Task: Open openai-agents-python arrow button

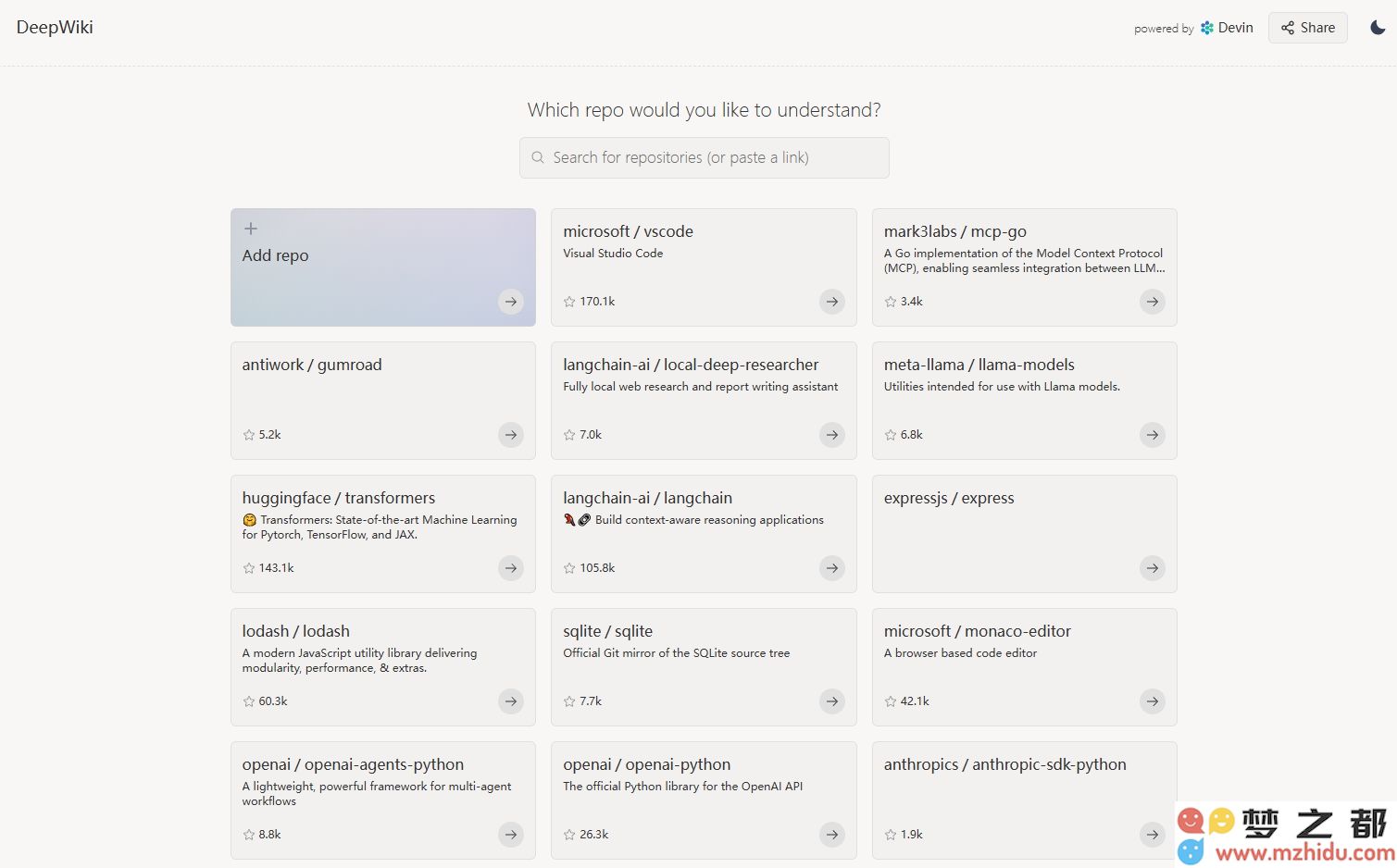Action: (x=511, y=835)
